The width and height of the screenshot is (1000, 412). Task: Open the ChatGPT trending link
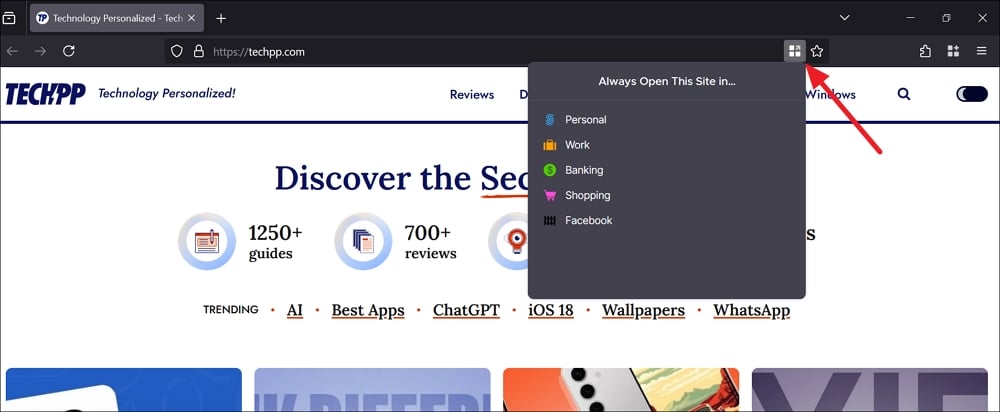[x=466, y=311]
